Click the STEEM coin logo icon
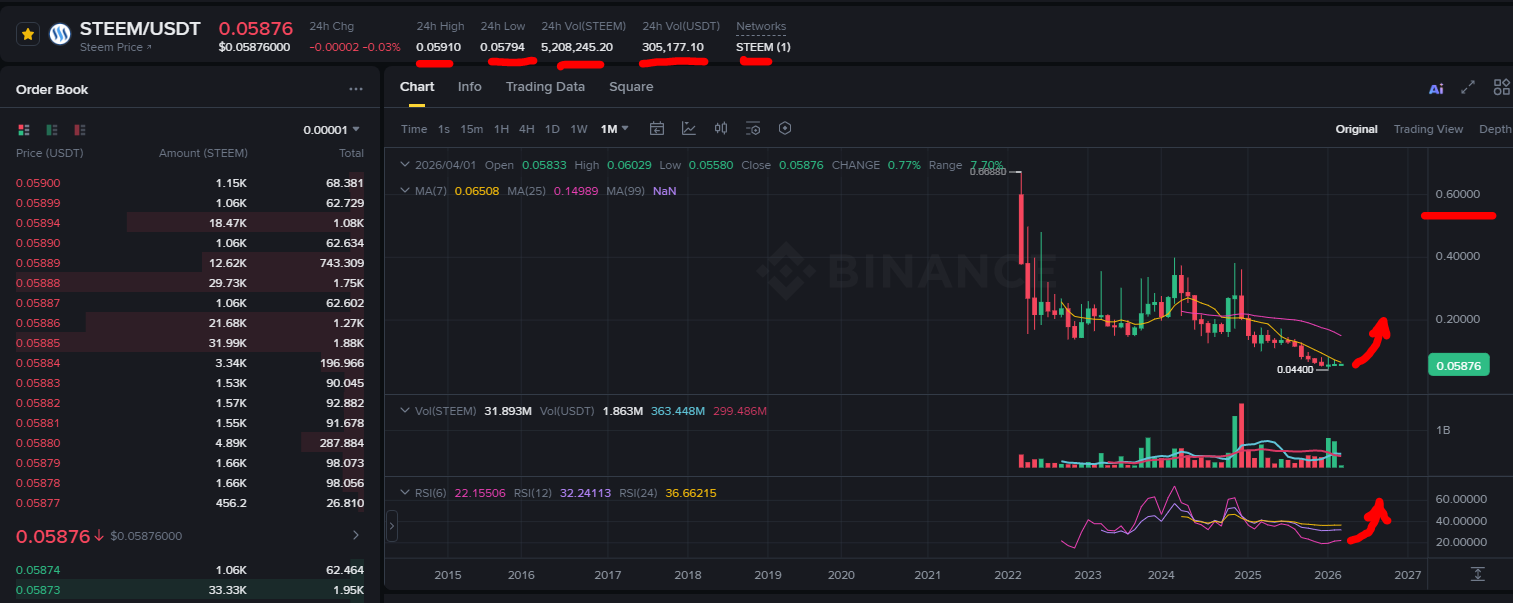The width and height of the screenshot is (1513, 603). (x=61, y=35)
